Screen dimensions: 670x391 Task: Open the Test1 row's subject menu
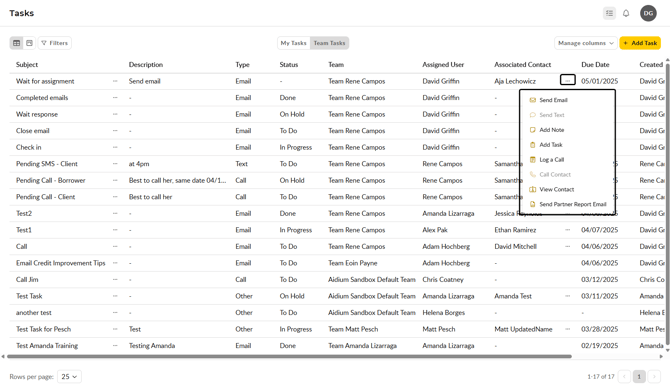point(115,230)
